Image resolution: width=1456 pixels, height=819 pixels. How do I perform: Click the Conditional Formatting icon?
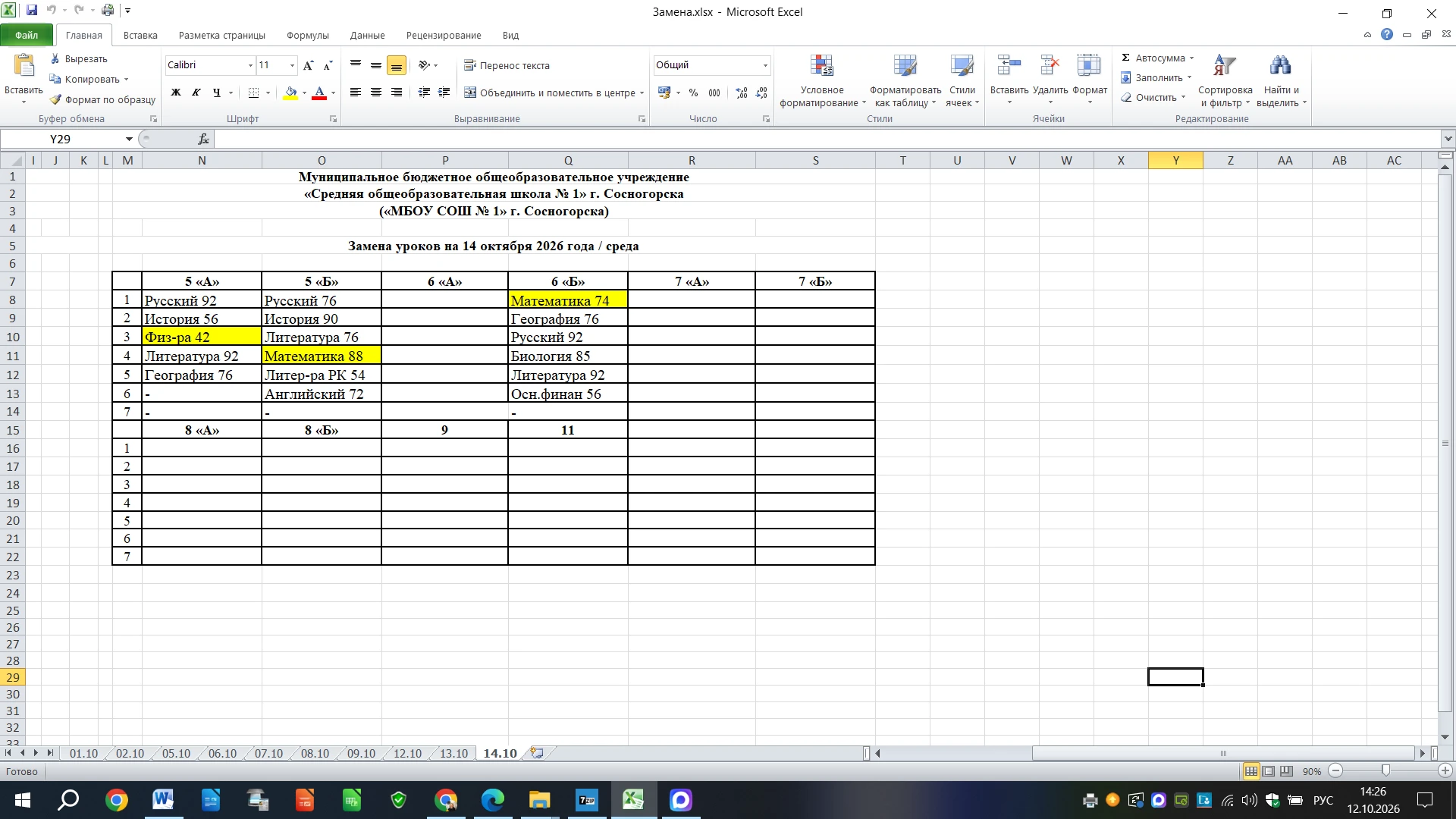point(822,66)
